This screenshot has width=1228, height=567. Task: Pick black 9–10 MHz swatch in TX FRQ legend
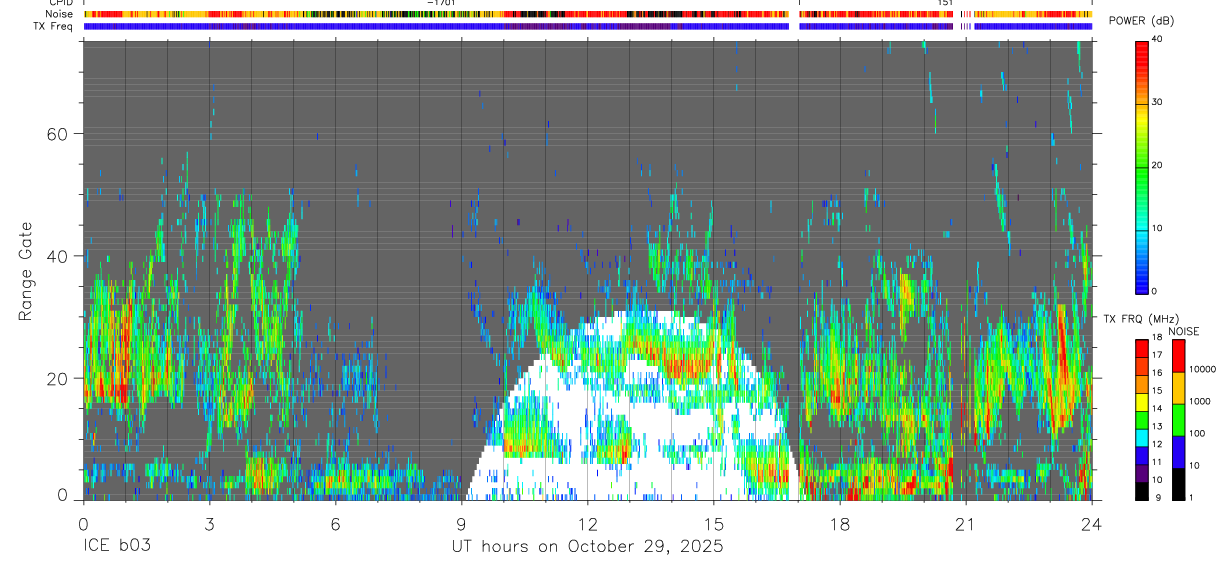tap(1142, 491)
